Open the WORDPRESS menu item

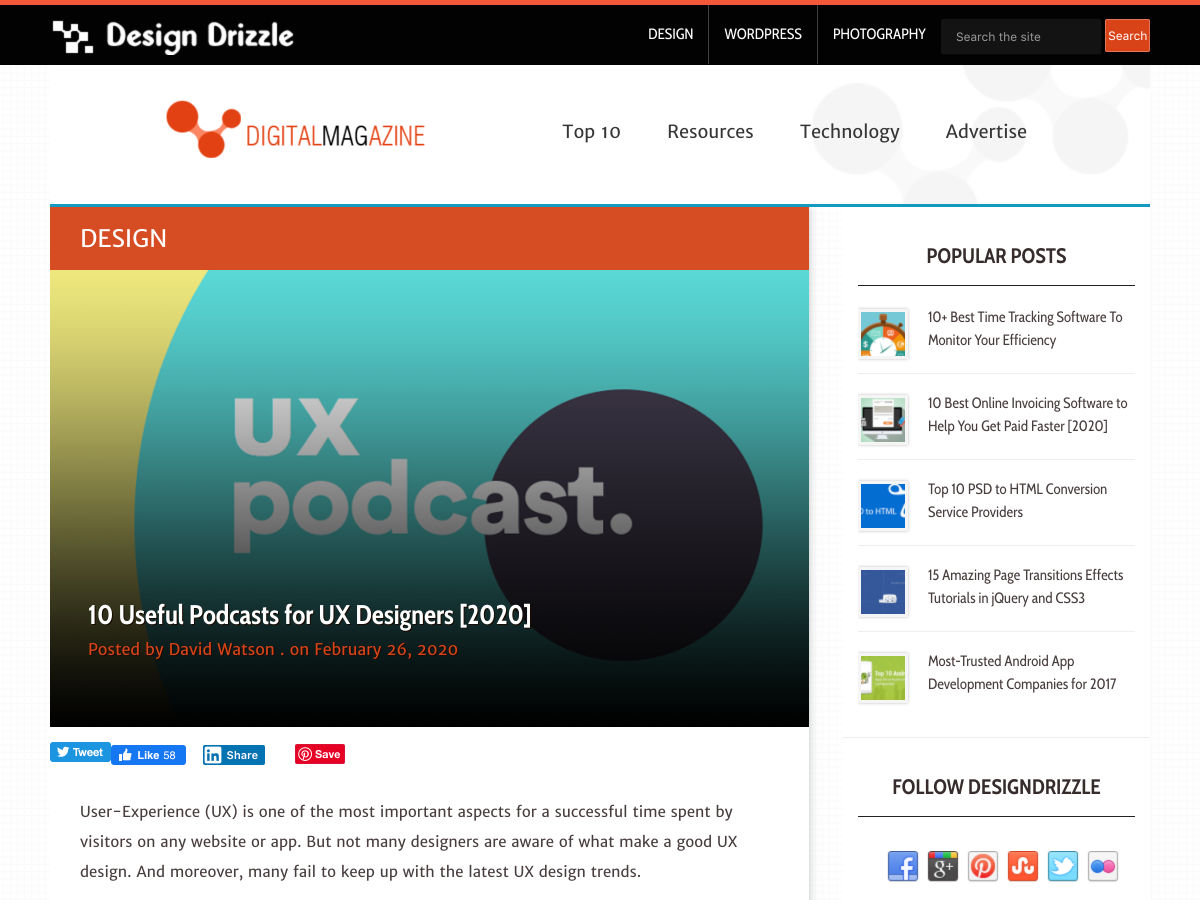click(763, 34)
